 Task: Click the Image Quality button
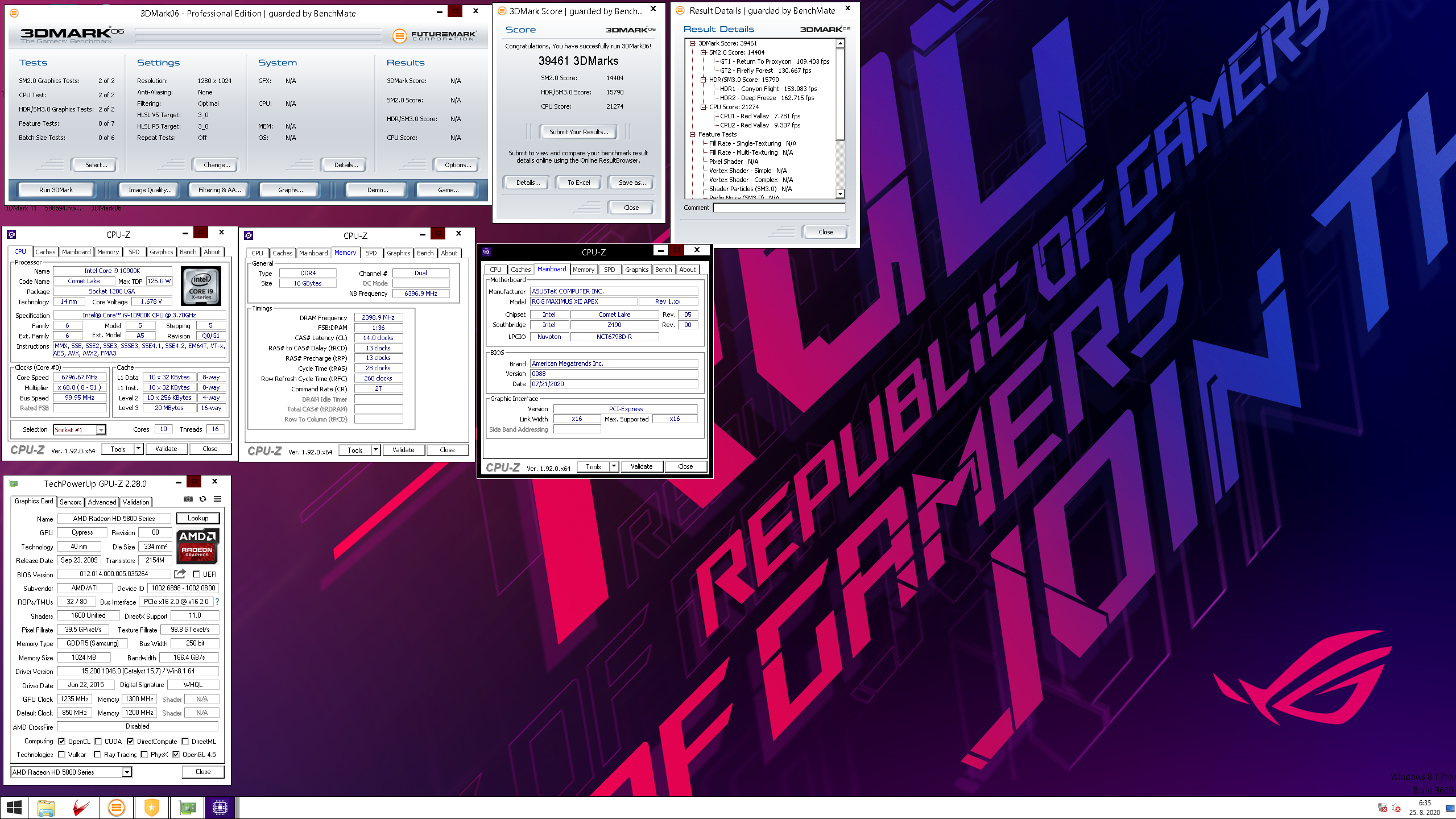point(150,190)
